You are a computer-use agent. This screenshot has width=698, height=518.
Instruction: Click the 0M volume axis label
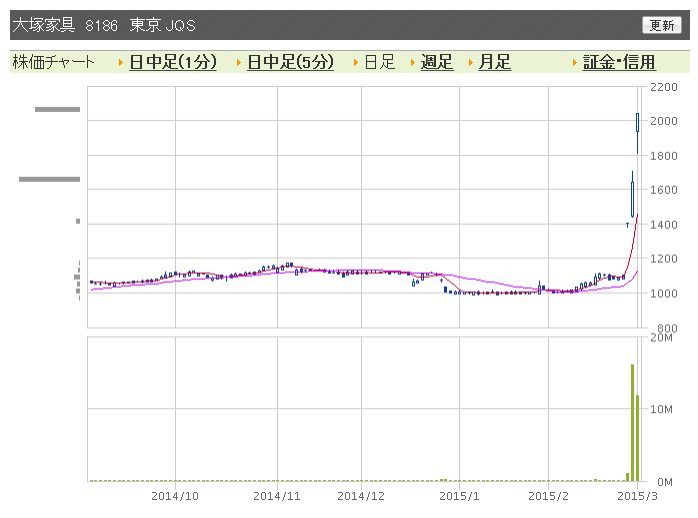click(665, 482)
